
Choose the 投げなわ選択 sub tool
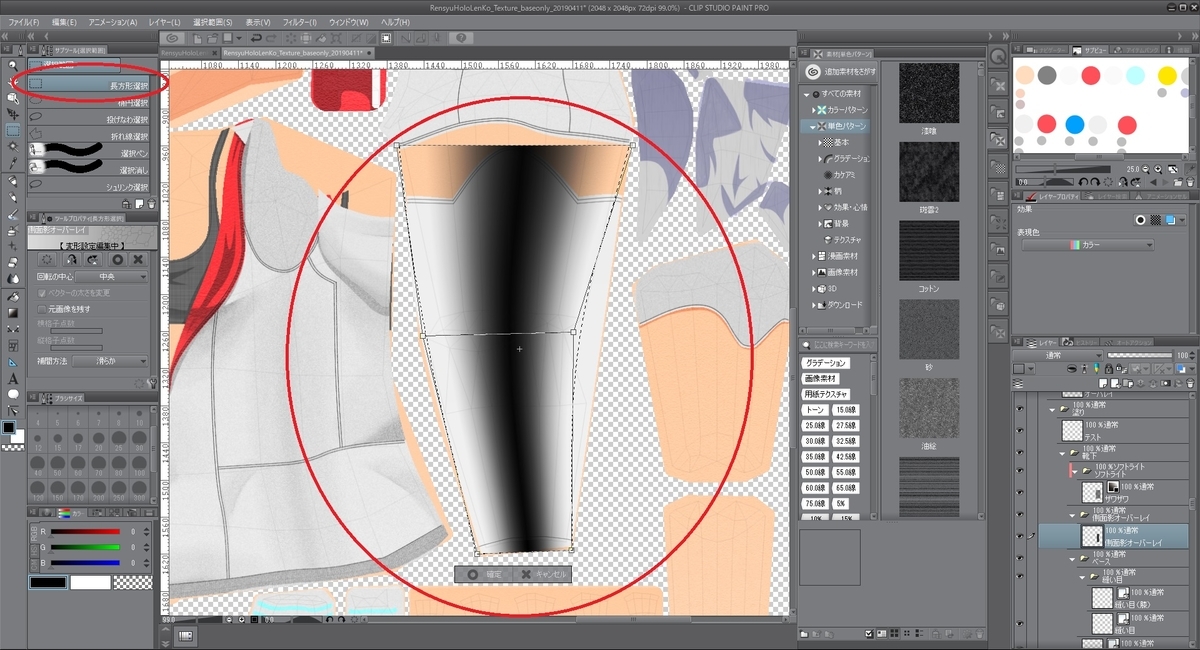pyautogui.click(x=90, y=119)
